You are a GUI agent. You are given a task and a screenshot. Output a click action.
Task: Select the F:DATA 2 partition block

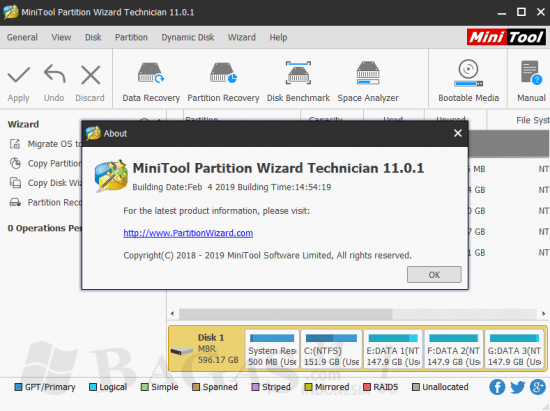(453, 349)
